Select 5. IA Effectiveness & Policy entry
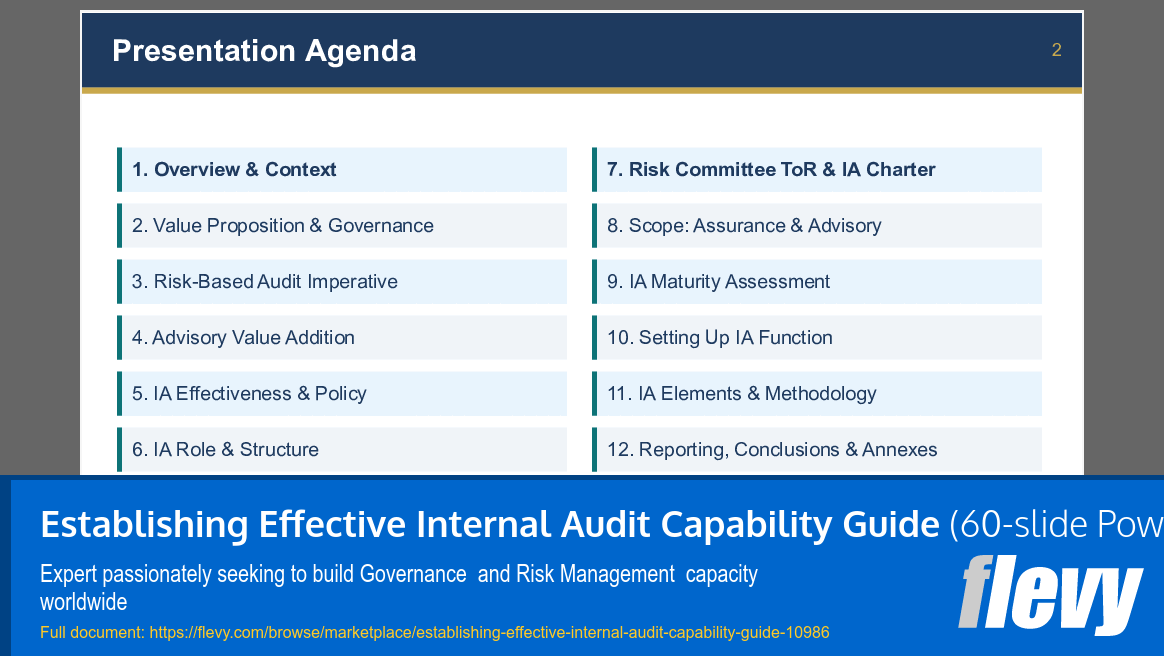This screenshot has width=1164, height=656. click(343, 393)
